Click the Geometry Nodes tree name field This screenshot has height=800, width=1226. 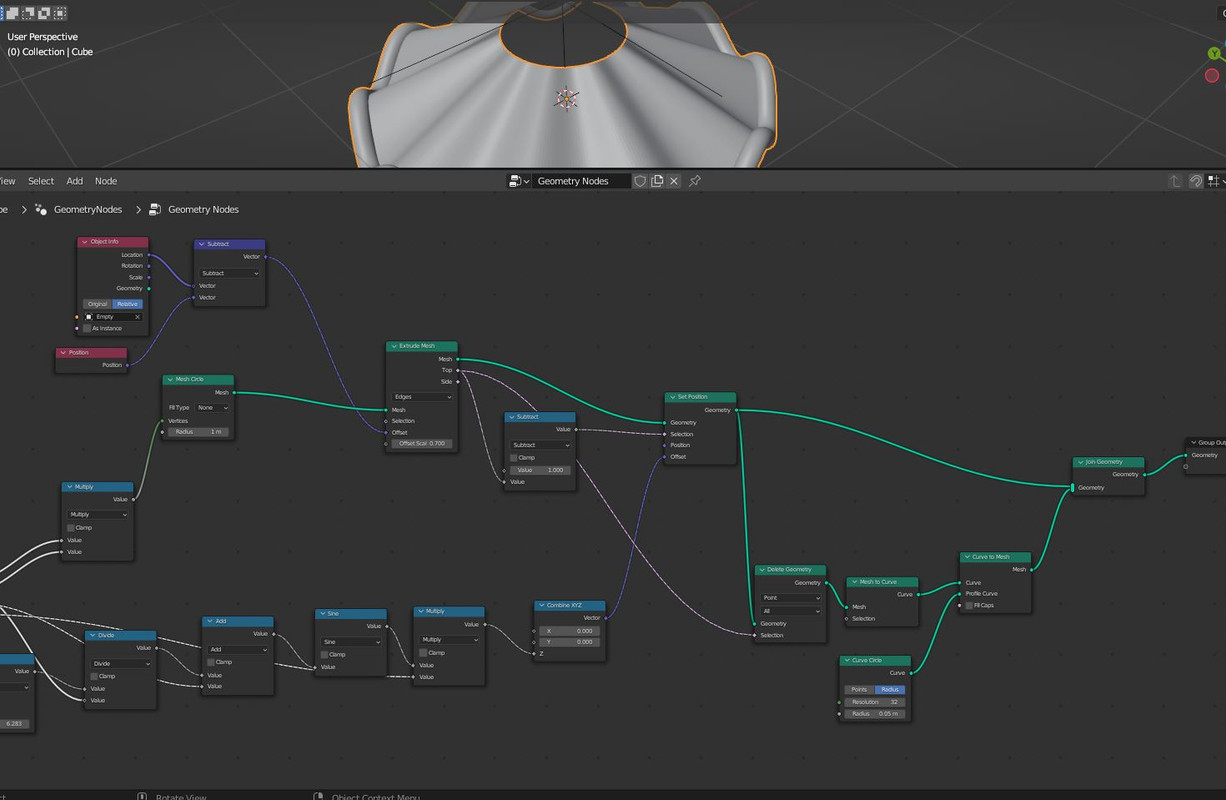(x=582, y=181)
